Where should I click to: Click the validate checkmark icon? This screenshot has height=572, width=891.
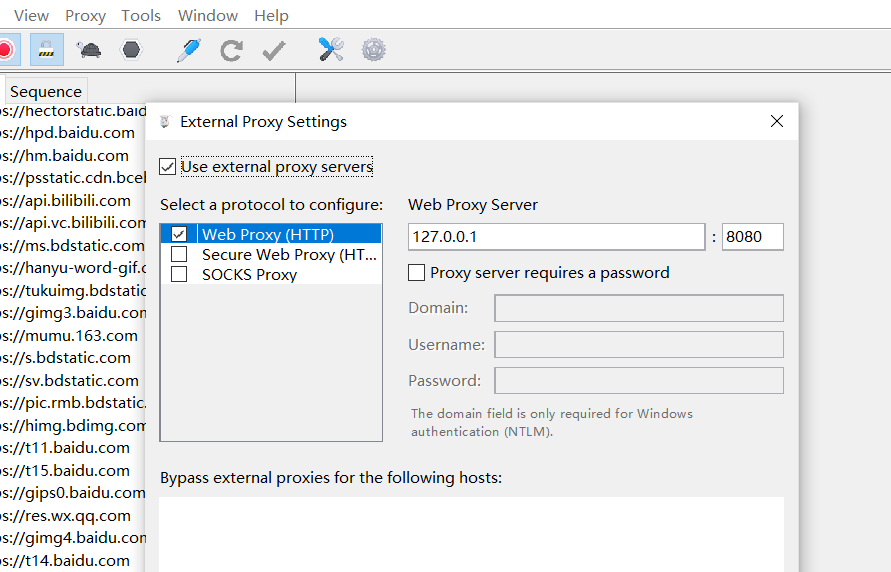click(x=273, y=49)
